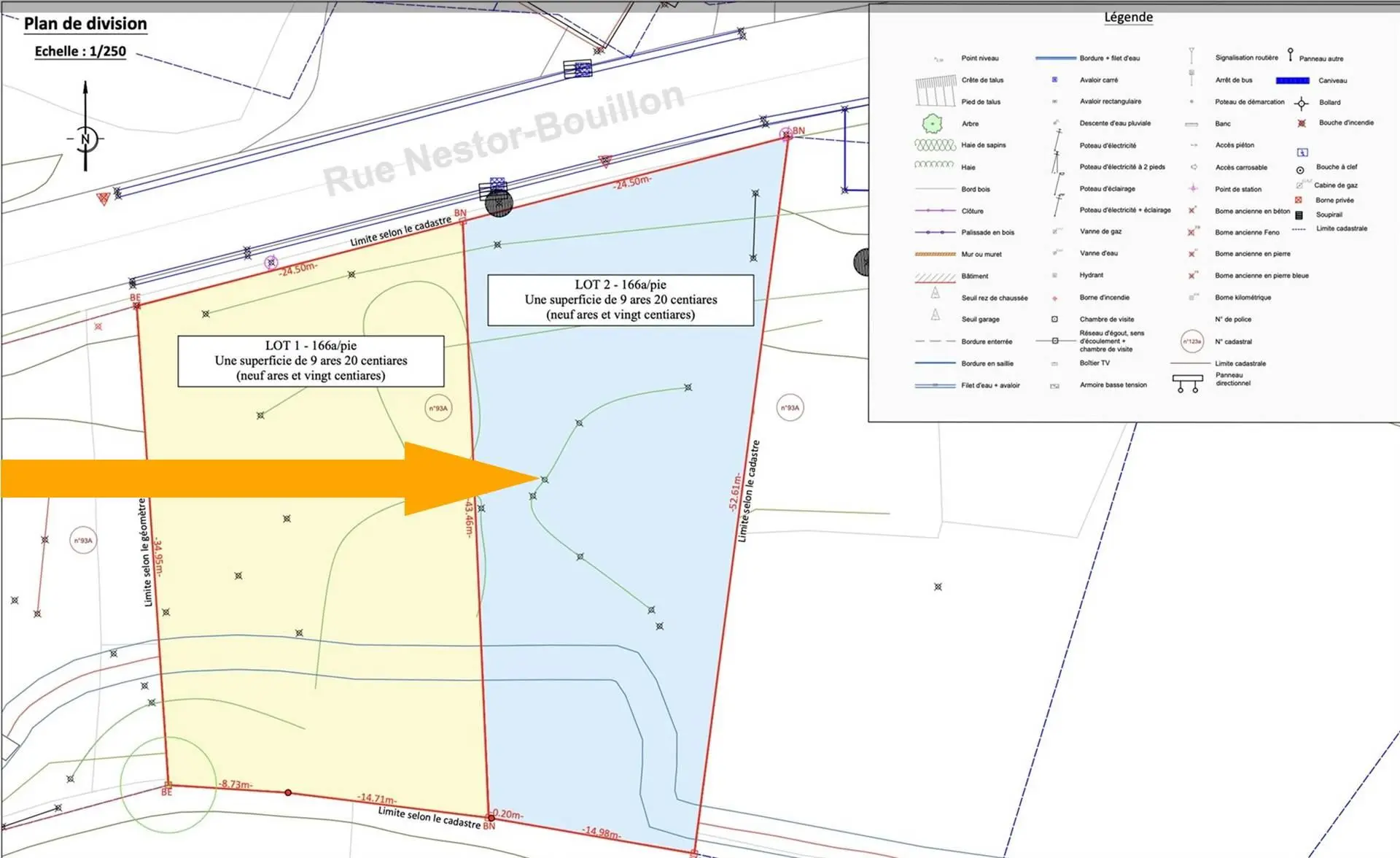Click the Echelle : 1/250 scale text

point(80,52)
